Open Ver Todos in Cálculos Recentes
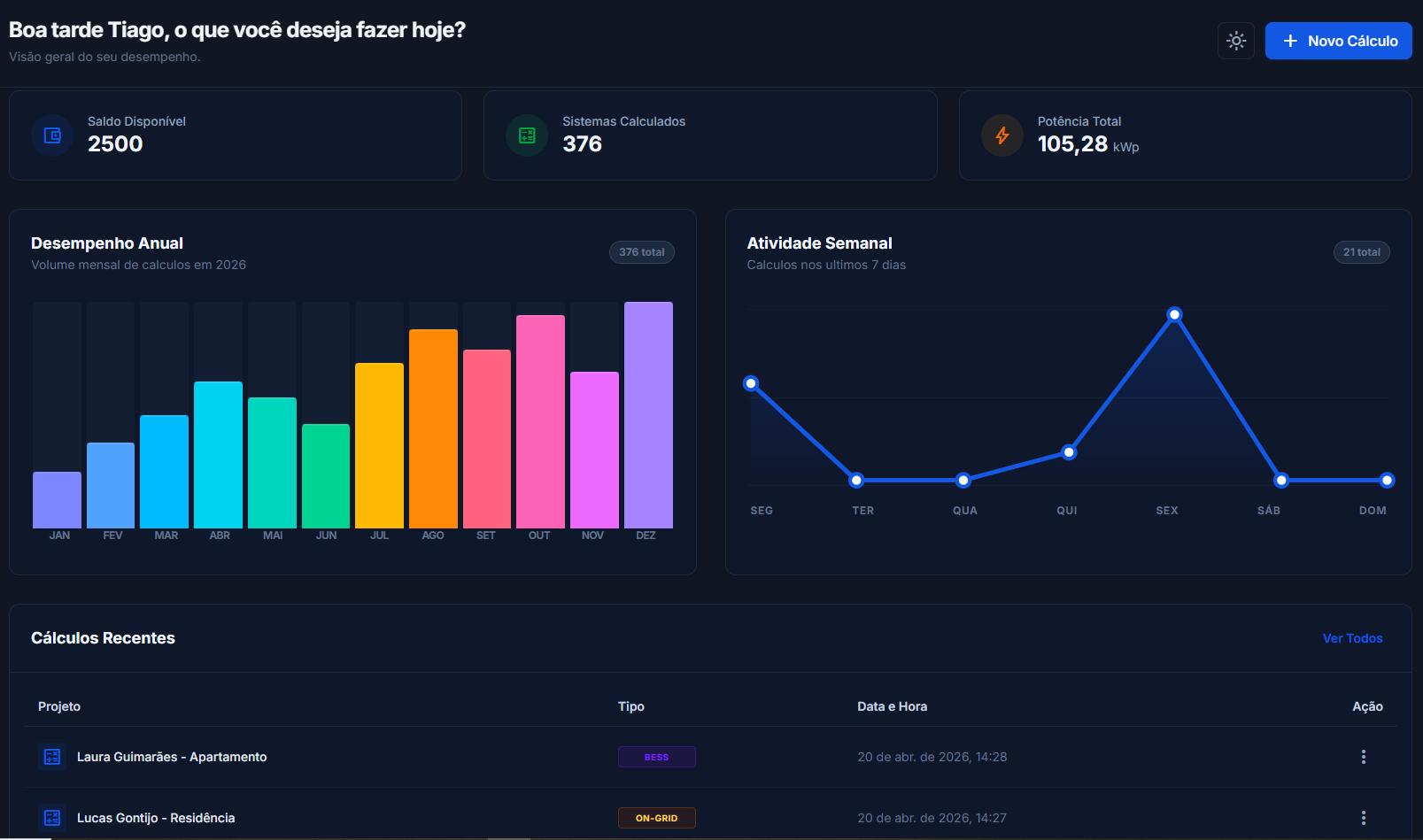This screenshot has width=1423, height=840. 1352,638
